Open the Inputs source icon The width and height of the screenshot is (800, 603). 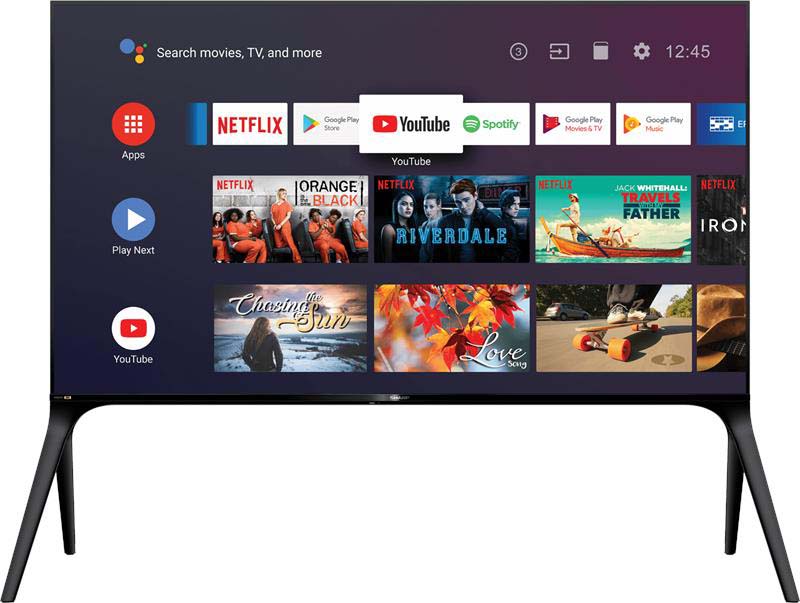tap(559, 52)
